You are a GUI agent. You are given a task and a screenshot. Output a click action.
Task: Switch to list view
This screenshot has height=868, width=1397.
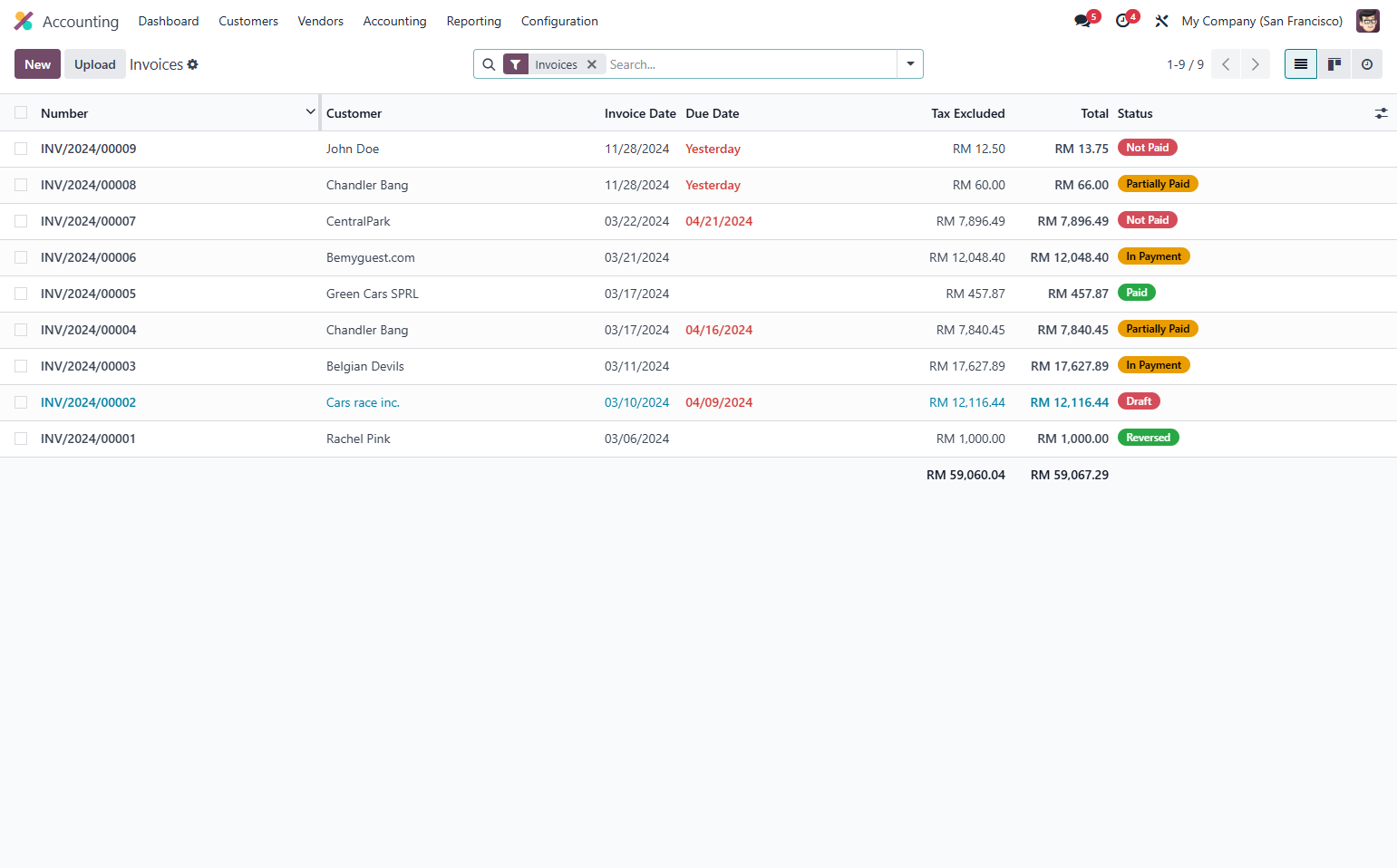click(1300, 64)
